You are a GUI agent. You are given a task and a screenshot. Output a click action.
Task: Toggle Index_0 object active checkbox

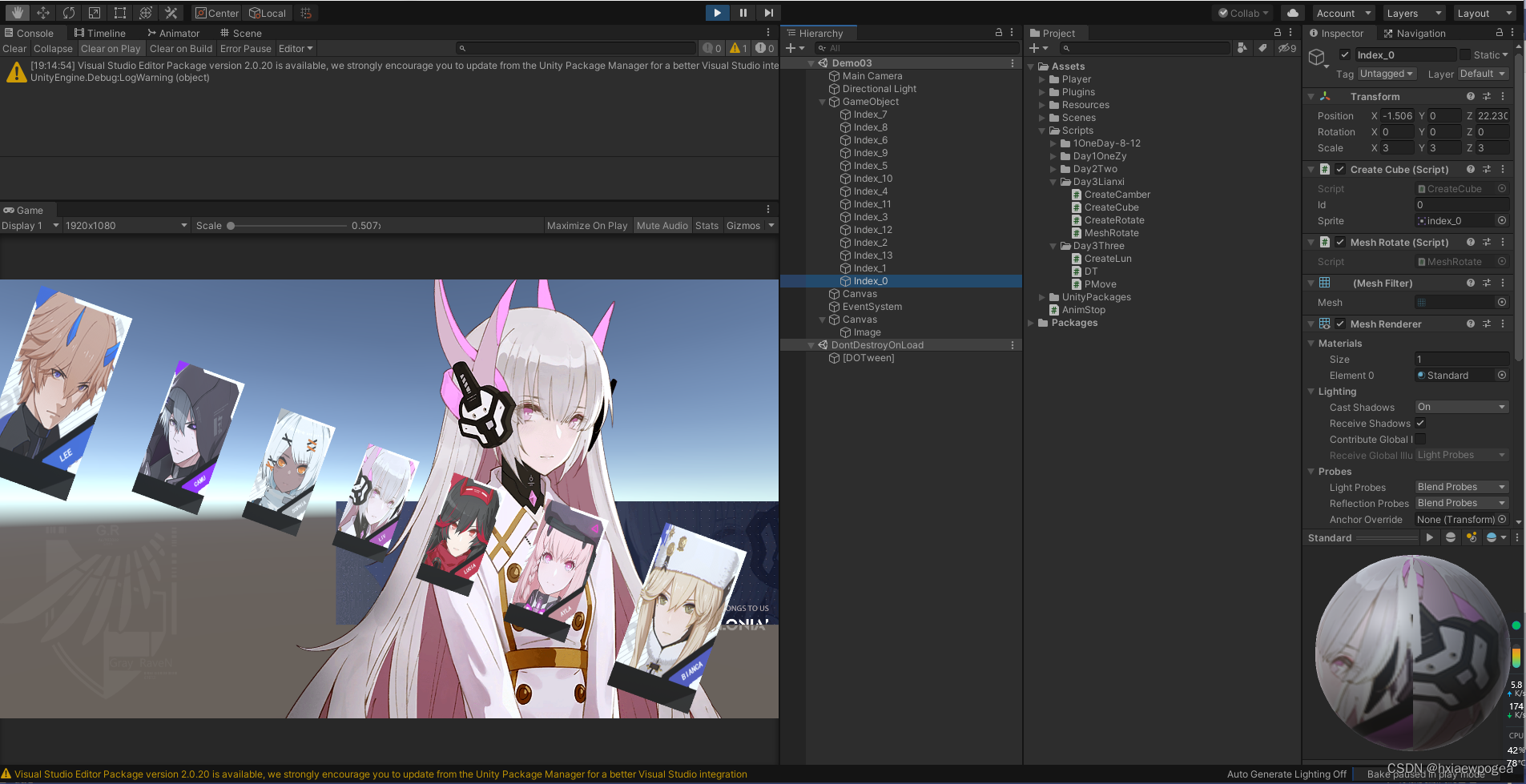(x=1345, y=54)
